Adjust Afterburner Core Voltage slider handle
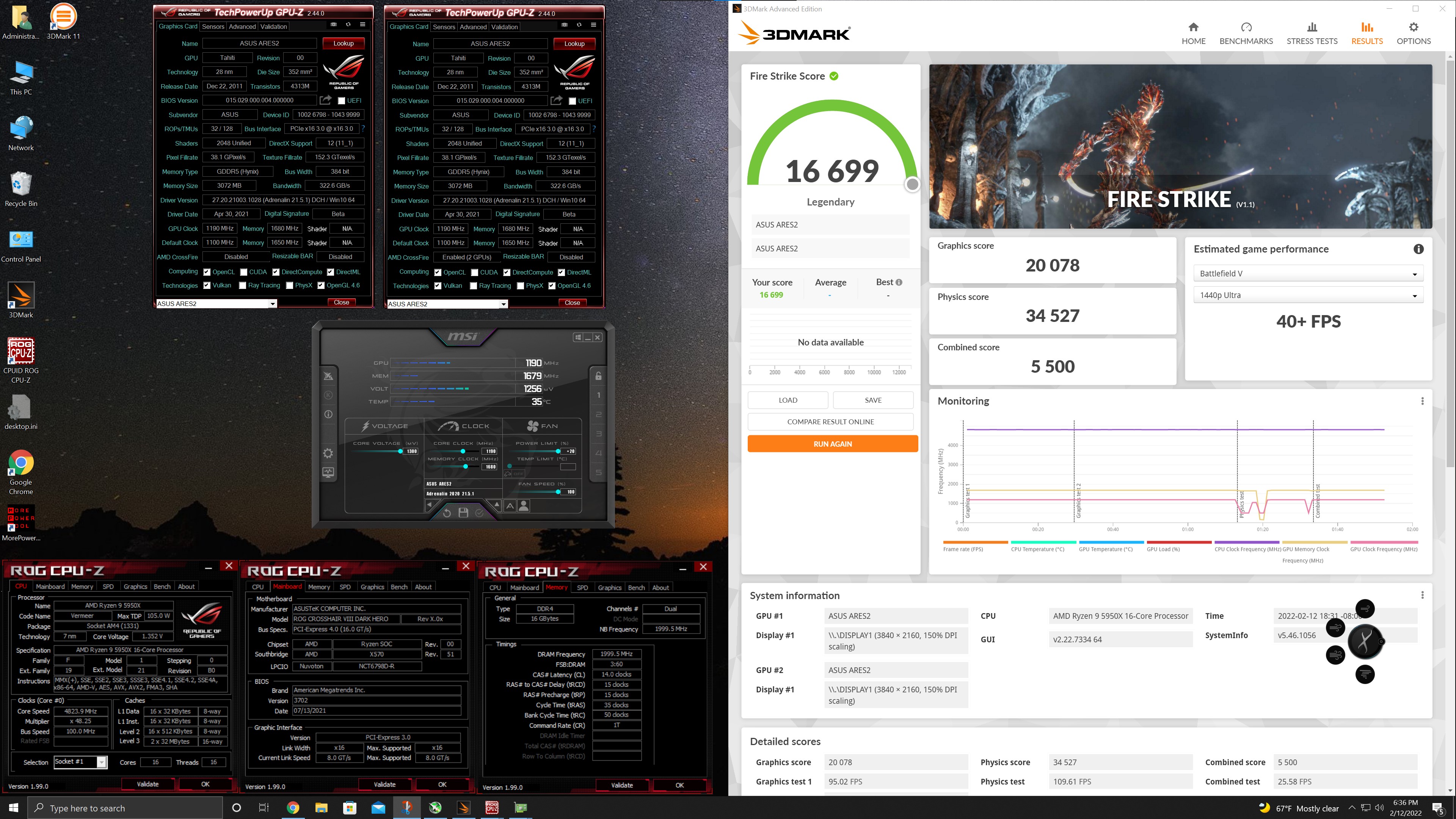Viewport: 1456px width, 819px height. point(400,451)
